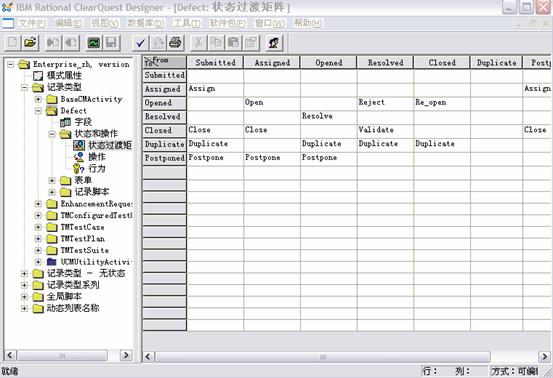Click the Cut scissors toolbar icon
This screenshot has width=553, height=378.
(x=199, y=43)
